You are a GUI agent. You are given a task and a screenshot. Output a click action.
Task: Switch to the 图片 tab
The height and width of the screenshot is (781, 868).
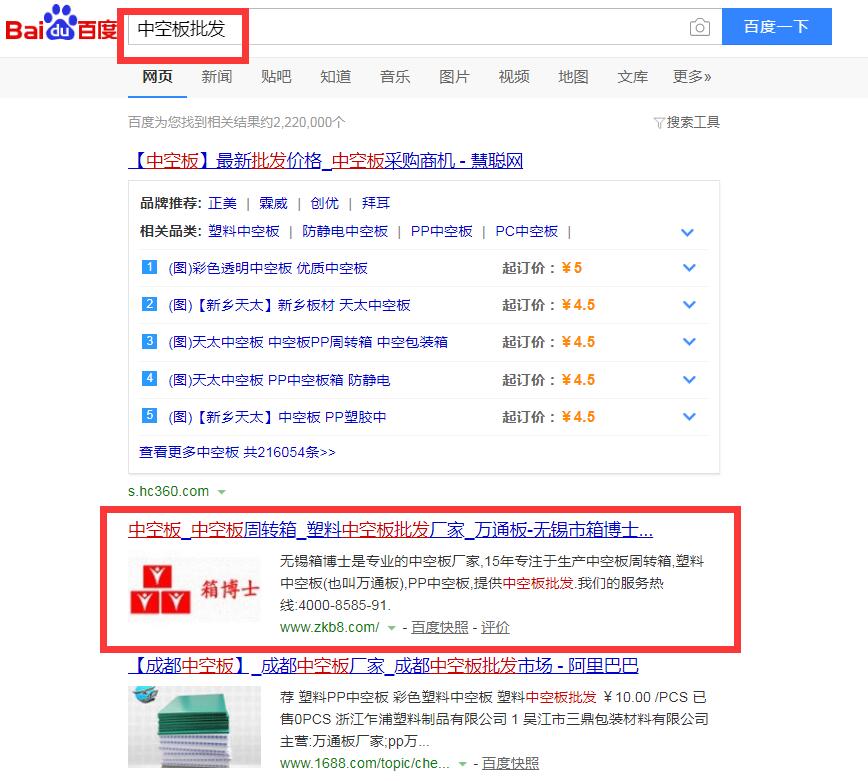click(454, 77)
